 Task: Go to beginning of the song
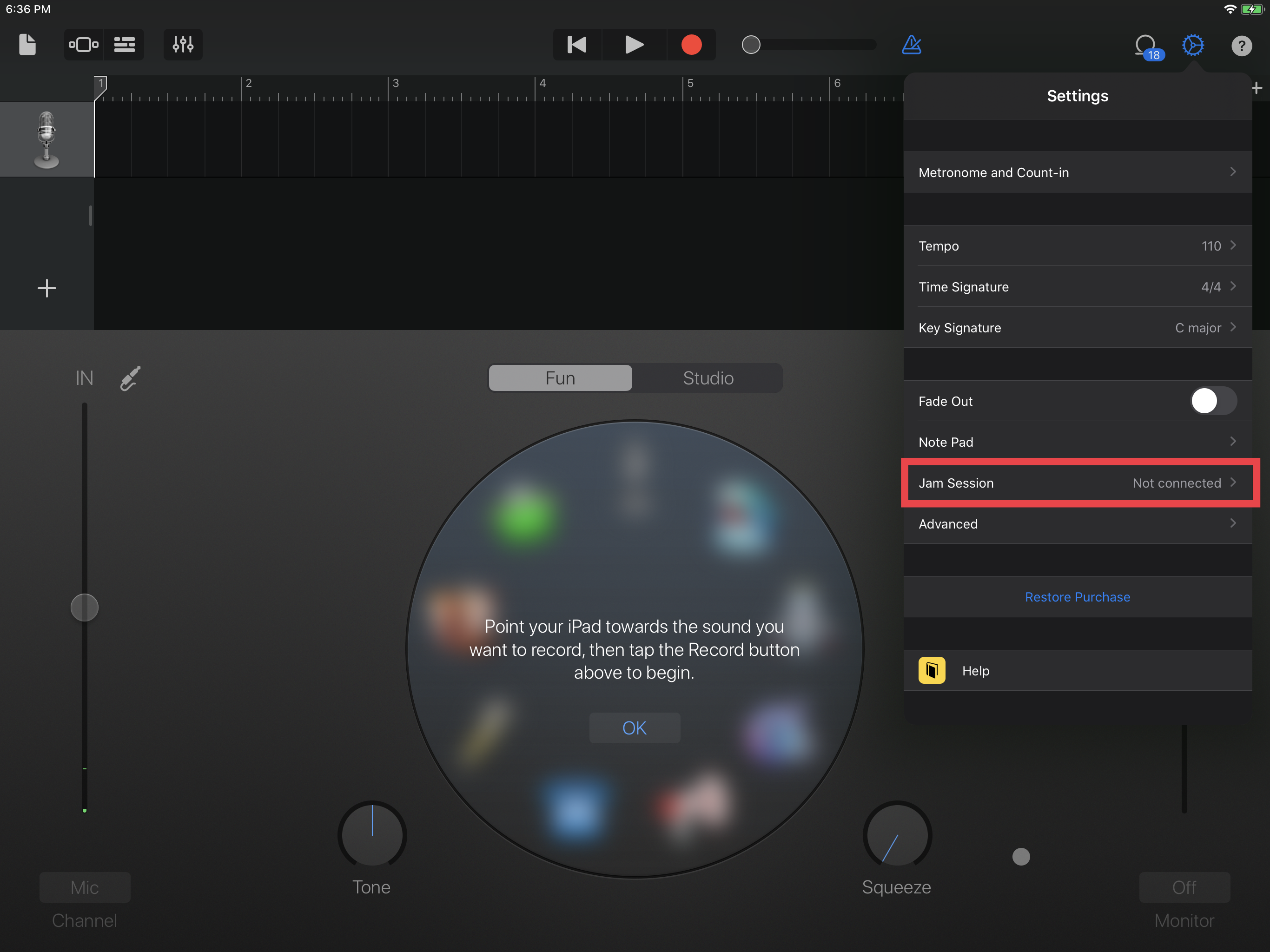coord(577,44)
